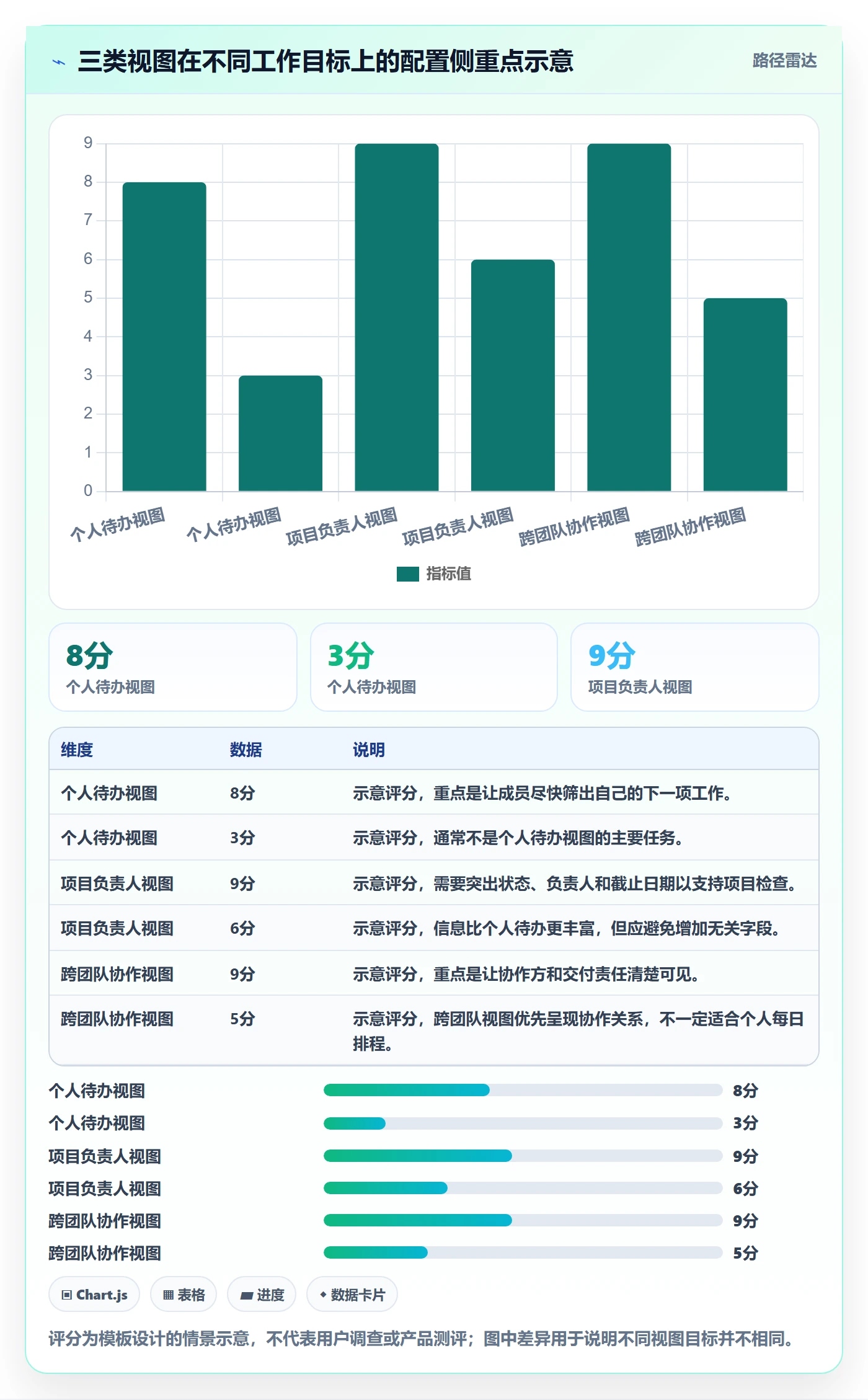Click the progress bar ending at 3分
Image resolution: width=868 pixels, height=1400 pixels.
523,1123
